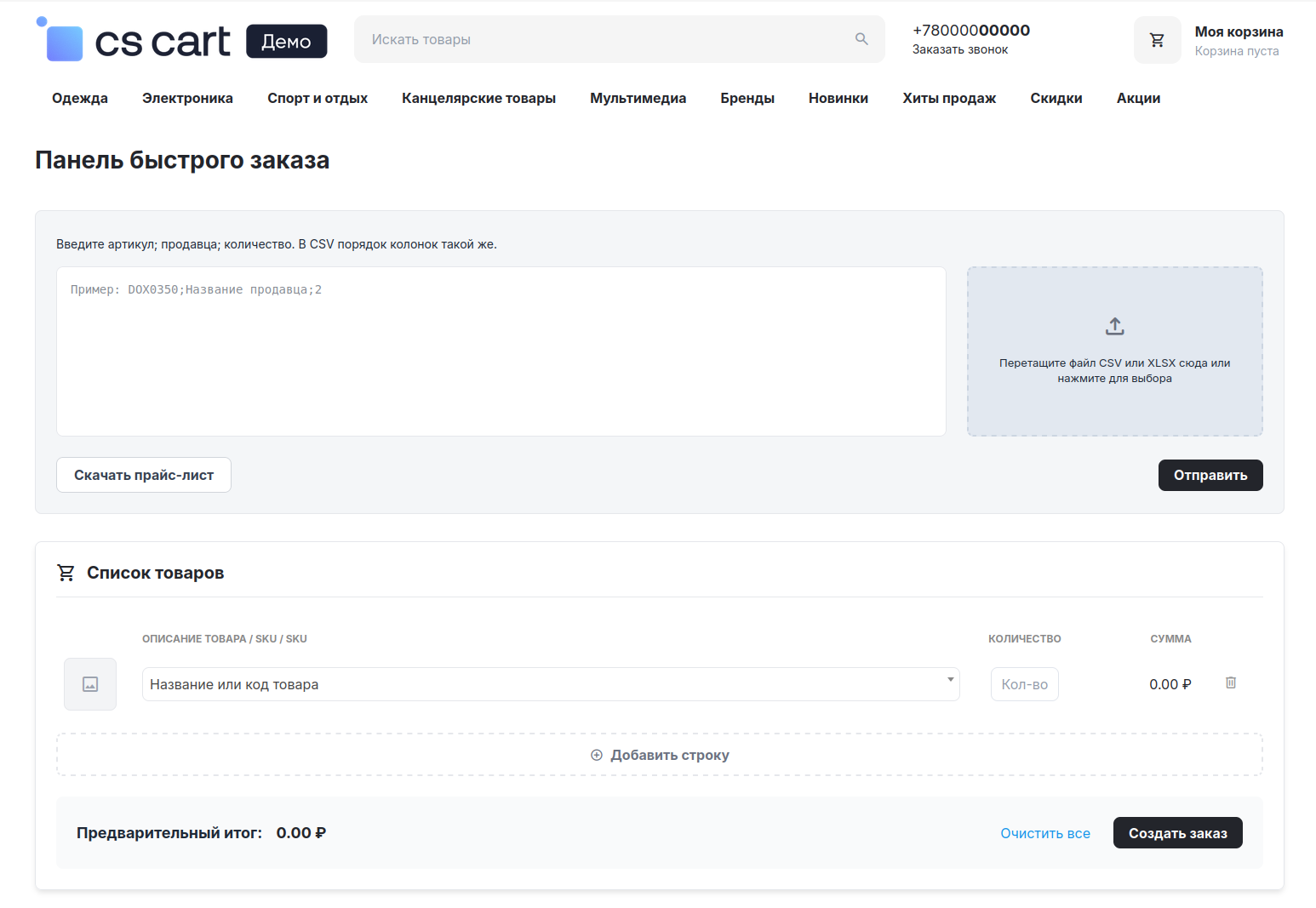The height and width of the screenshot is (908, 1316).
Task: Click the plus icon in Добавить строку
Action: [597, 755]
